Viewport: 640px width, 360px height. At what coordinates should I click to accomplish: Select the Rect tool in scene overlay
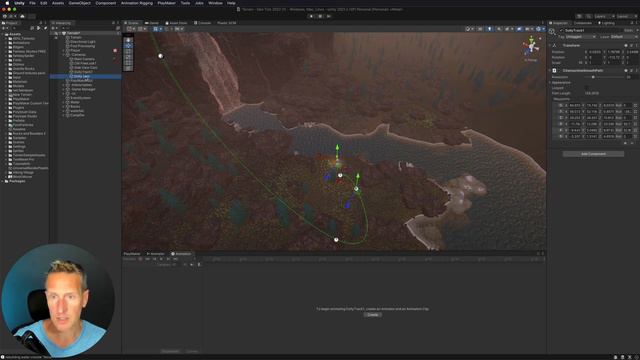pos(128,63)
